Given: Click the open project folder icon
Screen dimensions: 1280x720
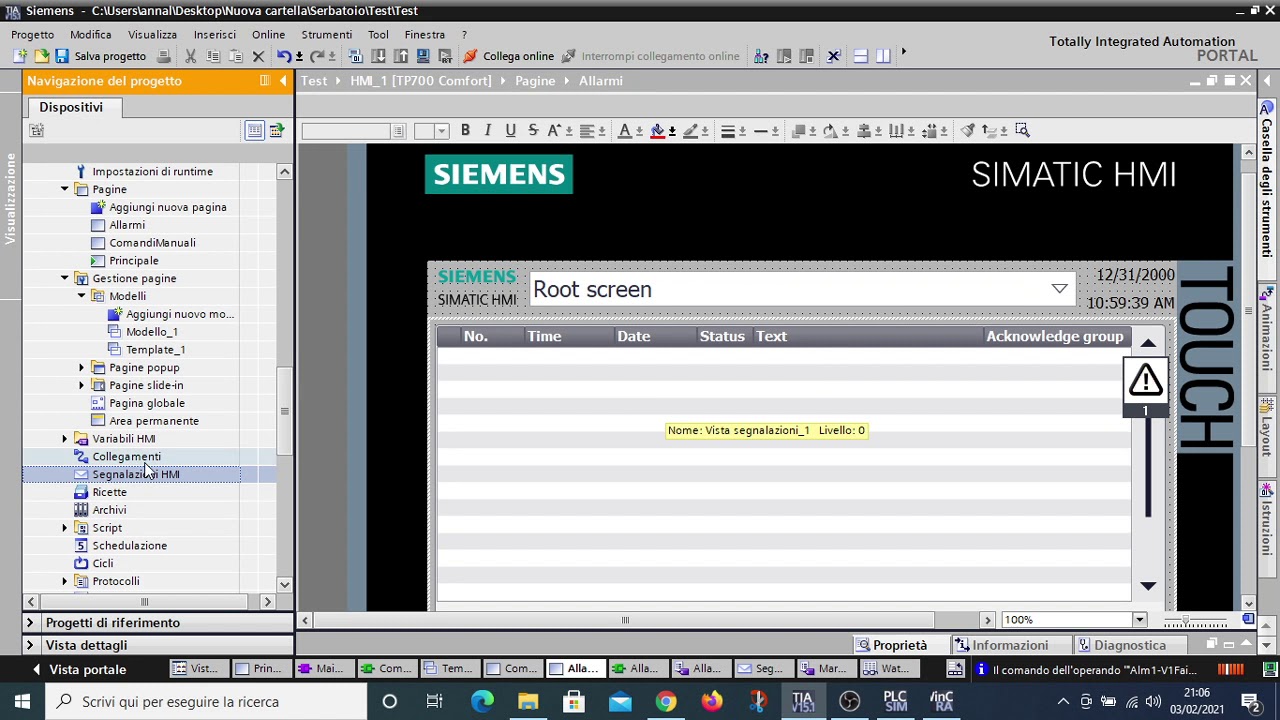Looking at the screenshot, I should click(x=41, y=56).
